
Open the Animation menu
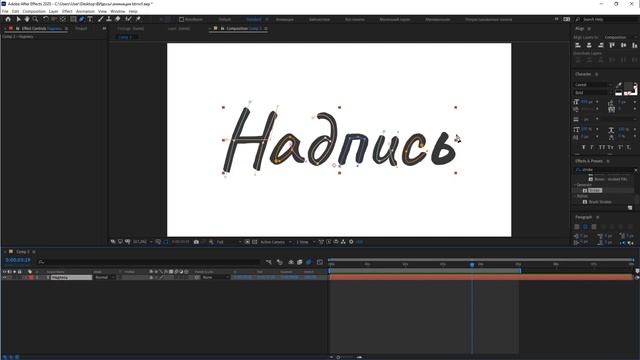[85, 11]
